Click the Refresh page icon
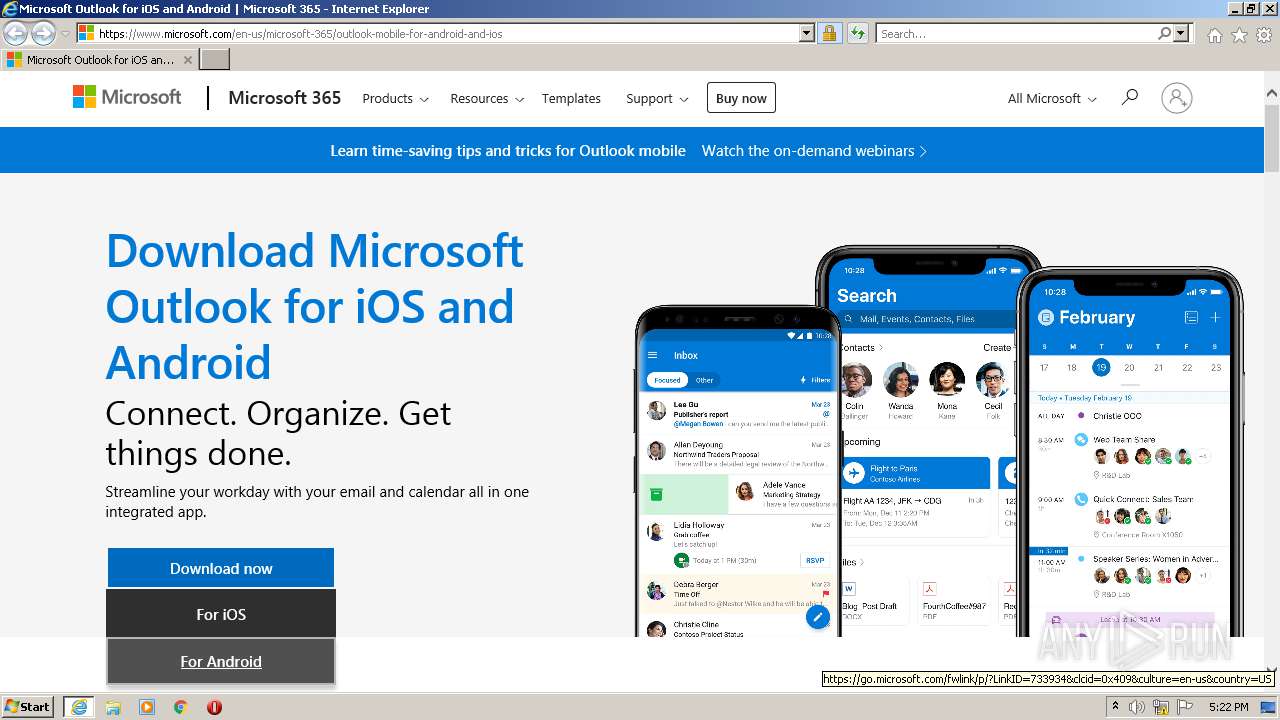This screenshot has height=720, width=1280. click(857, 33)
